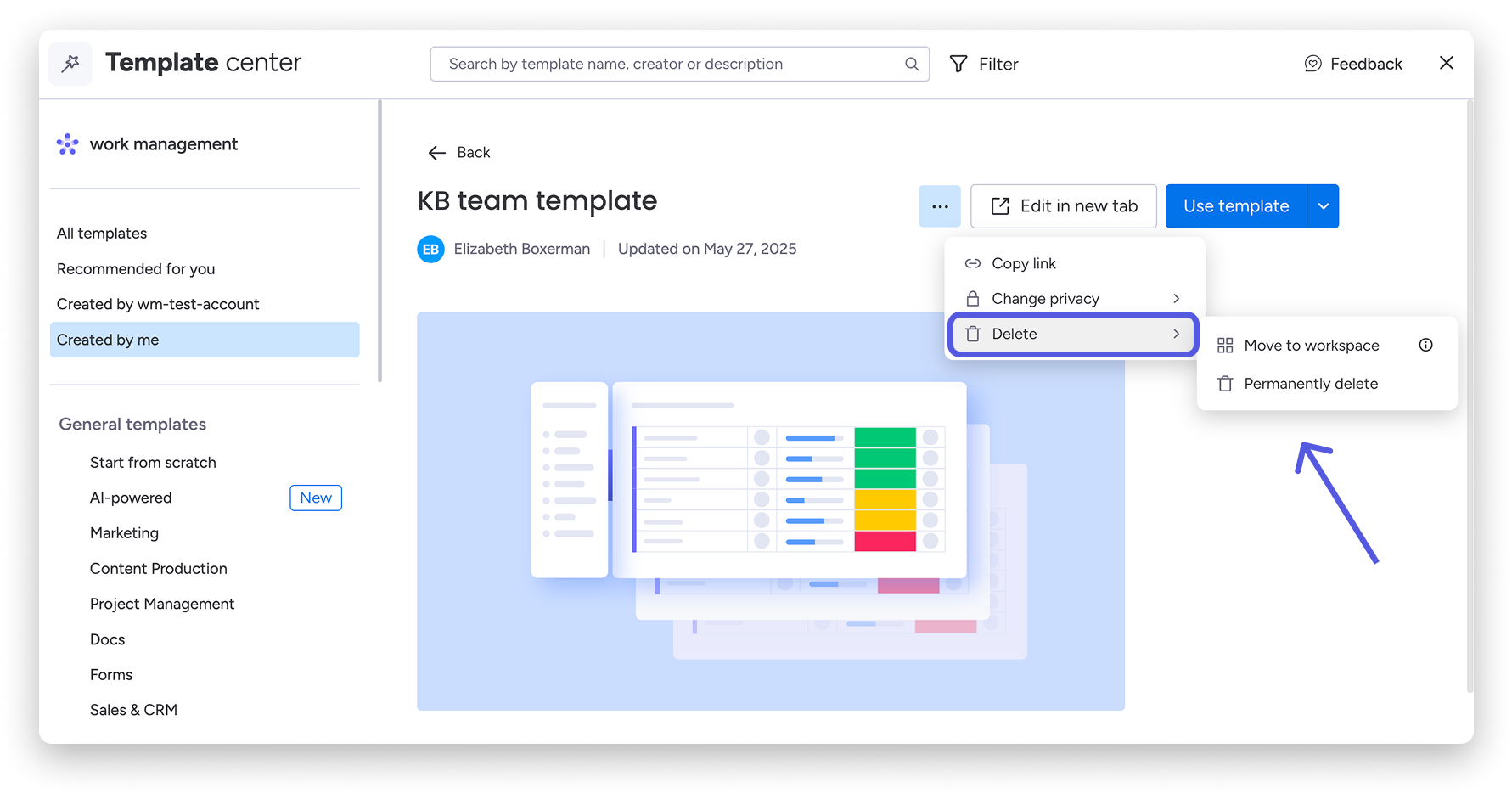Viewport: 1512px width, 799px height.
Task: Click the Elizabeth Boxerman creator name
Action: pyautogui.click(x=522, y=249)
